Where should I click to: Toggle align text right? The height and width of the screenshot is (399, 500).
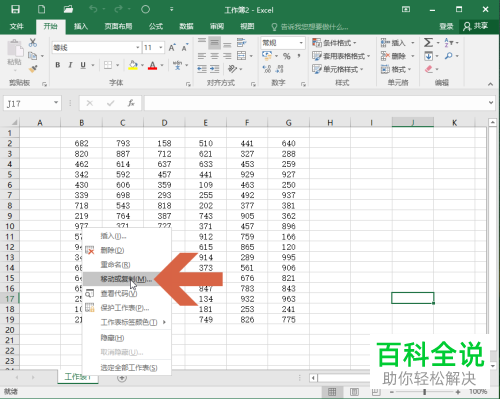(227, 56)
